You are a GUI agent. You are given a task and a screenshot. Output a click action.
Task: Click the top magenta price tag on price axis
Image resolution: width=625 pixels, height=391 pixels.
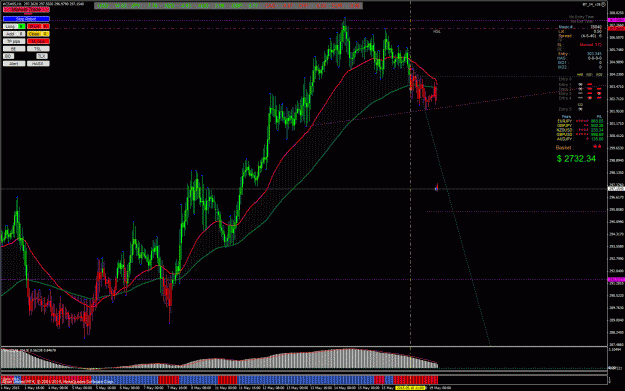(x=616, y=20)
